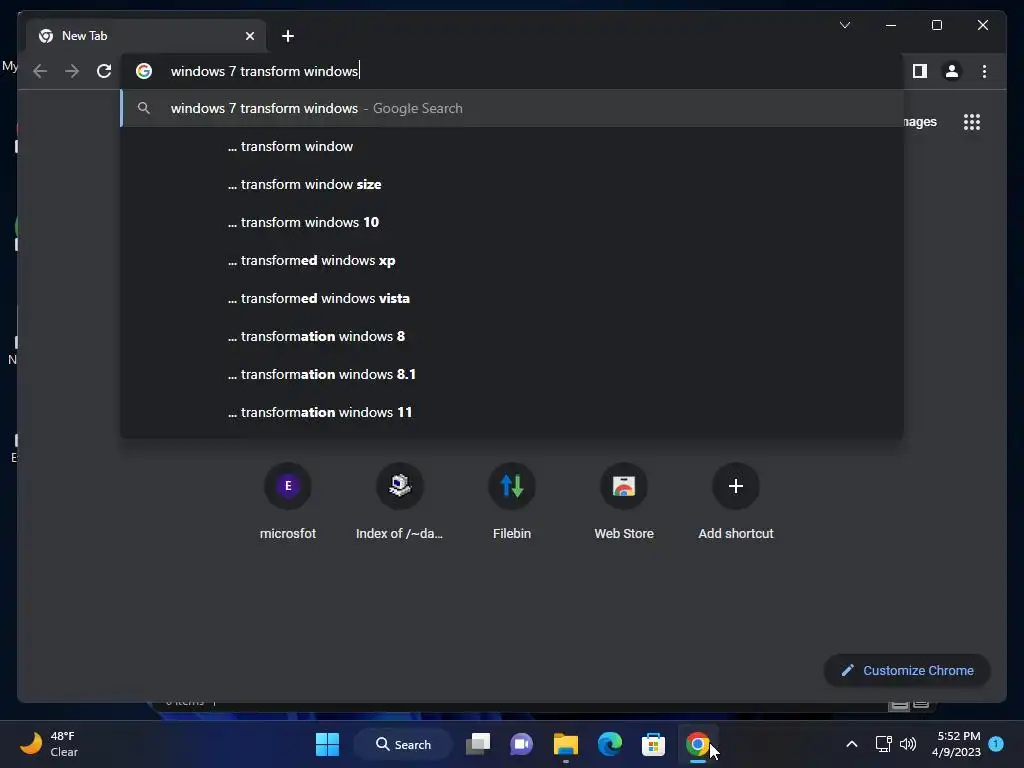Image resolution: width=1024 pixels, height=768 pixels.
Task: Click the volume speaker tray icon
Action: (x=908, y=744)
